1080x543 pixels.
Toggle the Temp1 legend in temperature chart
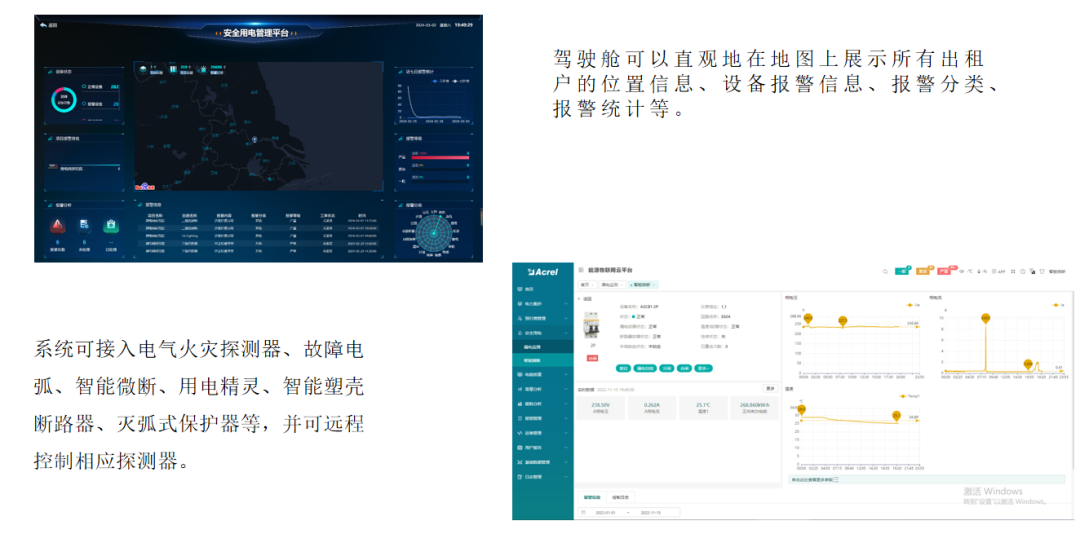pyautogui.click(x=909, y=396)
